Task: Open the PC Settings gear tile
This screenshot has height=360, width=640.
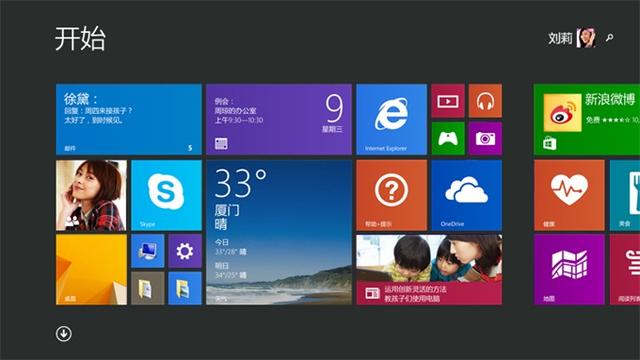Action: click(185, 251)
